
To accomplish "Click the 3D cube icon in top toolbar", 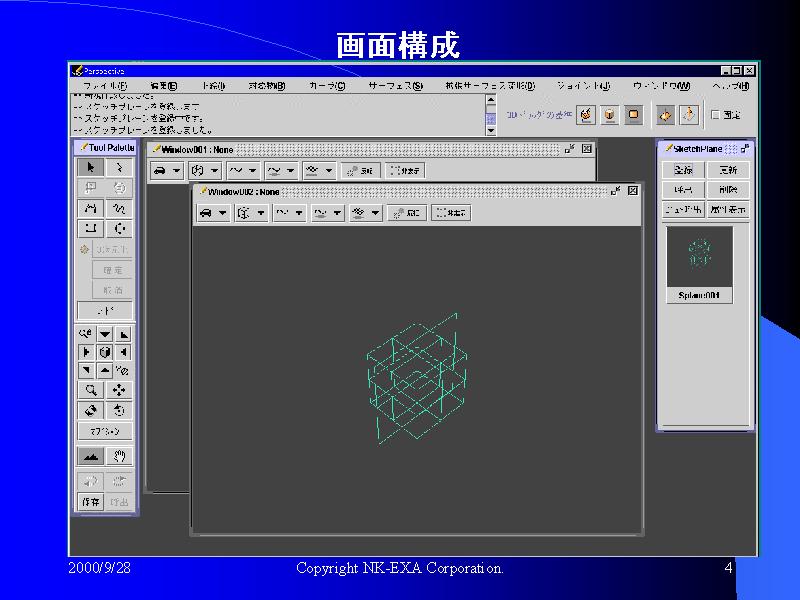I will coord(609,115).
